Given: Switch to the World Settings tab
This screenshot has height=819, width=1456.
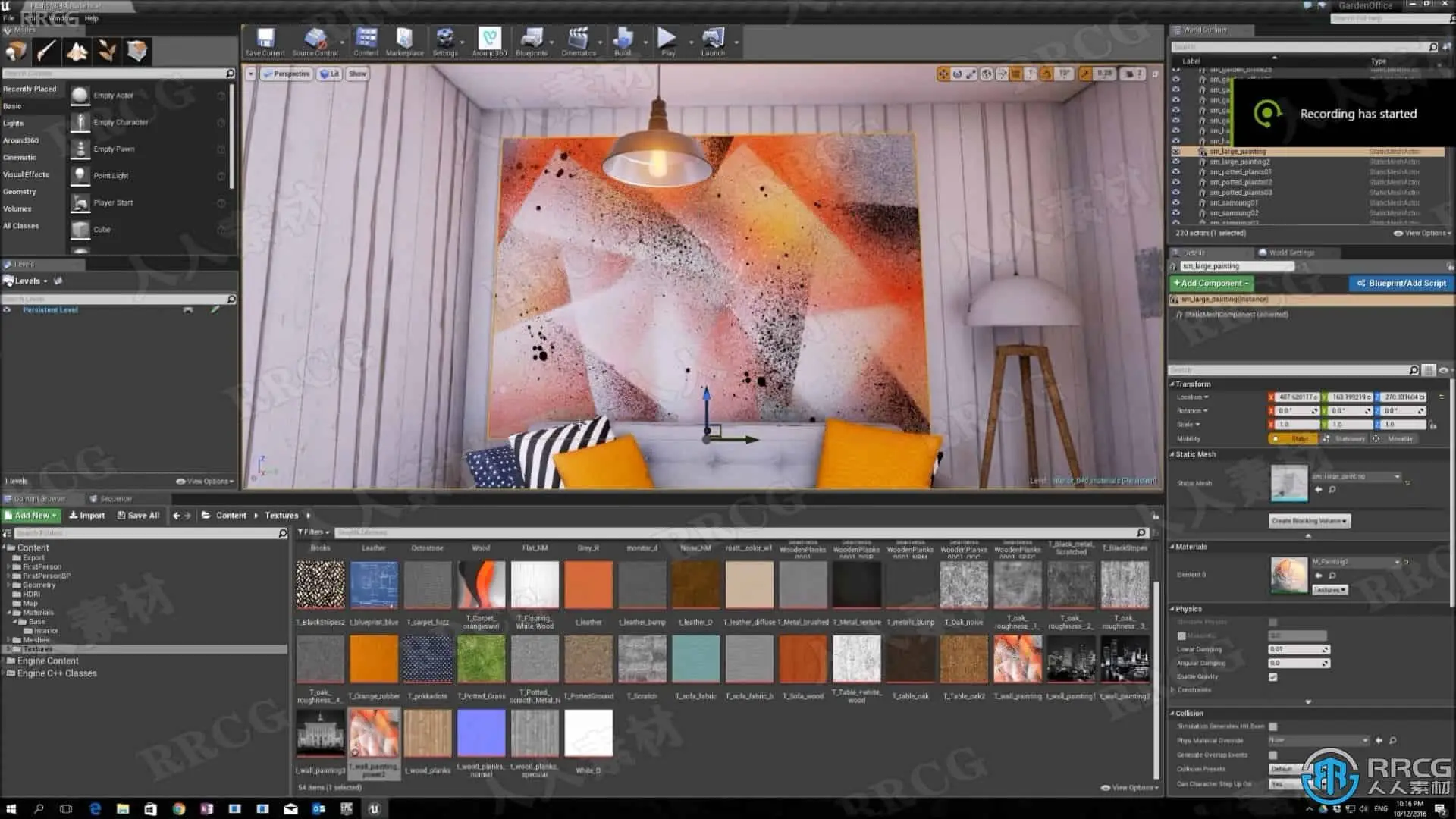Looking at the screenshot, I should click(x=1286, y=253).
